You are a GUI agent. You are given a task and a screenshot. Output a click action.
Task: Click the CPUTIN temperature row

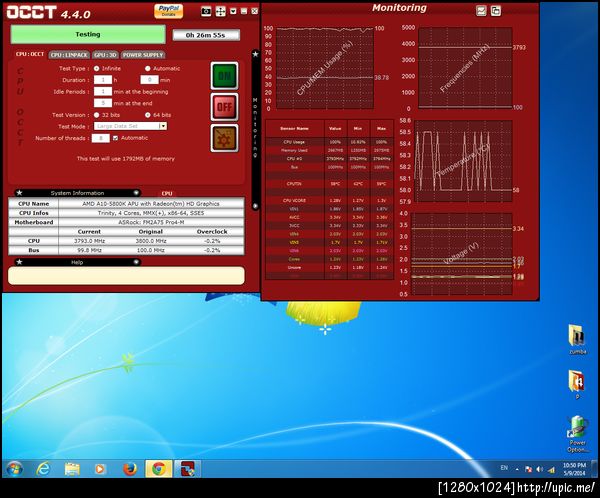(329, 184)
